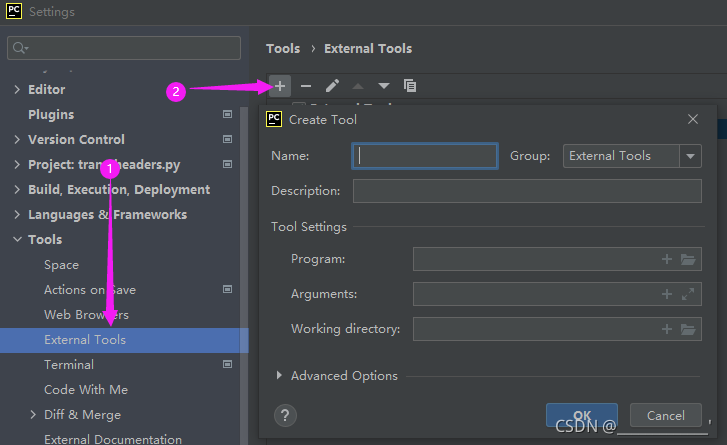727x445 pixels.
Task: Click the Name text field
Action: [425, 156]
